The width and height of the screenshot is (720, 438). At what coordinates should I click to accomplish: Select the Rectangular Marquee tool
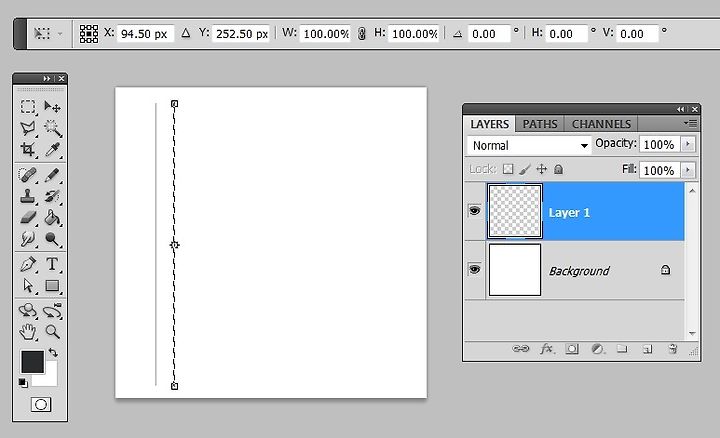(x=28, y=107)
